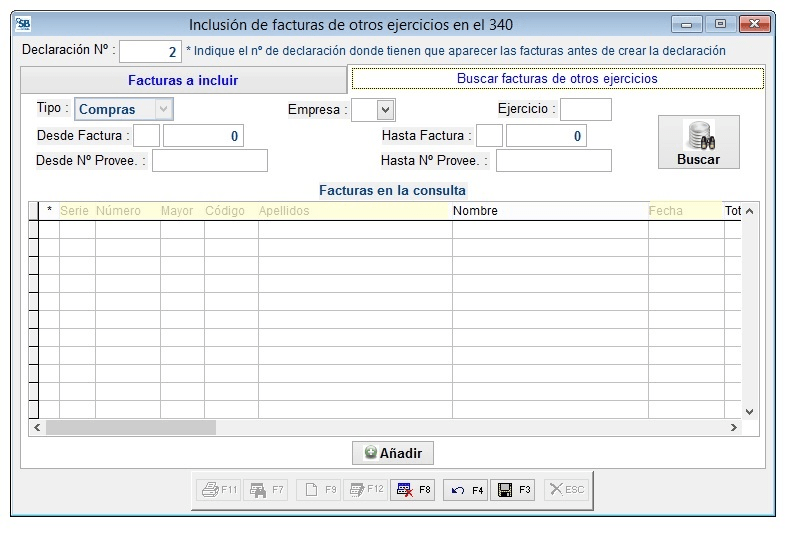The height and width of the screenshot is (535, 800).
Task: Click the horizontal scroll right arrow
Action: click(734, 427)
